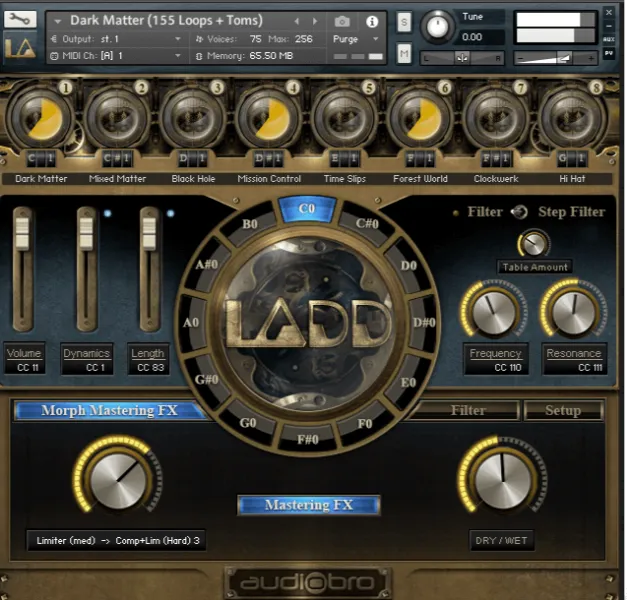Toggle the PV button
Image resolution: width=627 pixels, height=600 pixels.
[609, 53]
